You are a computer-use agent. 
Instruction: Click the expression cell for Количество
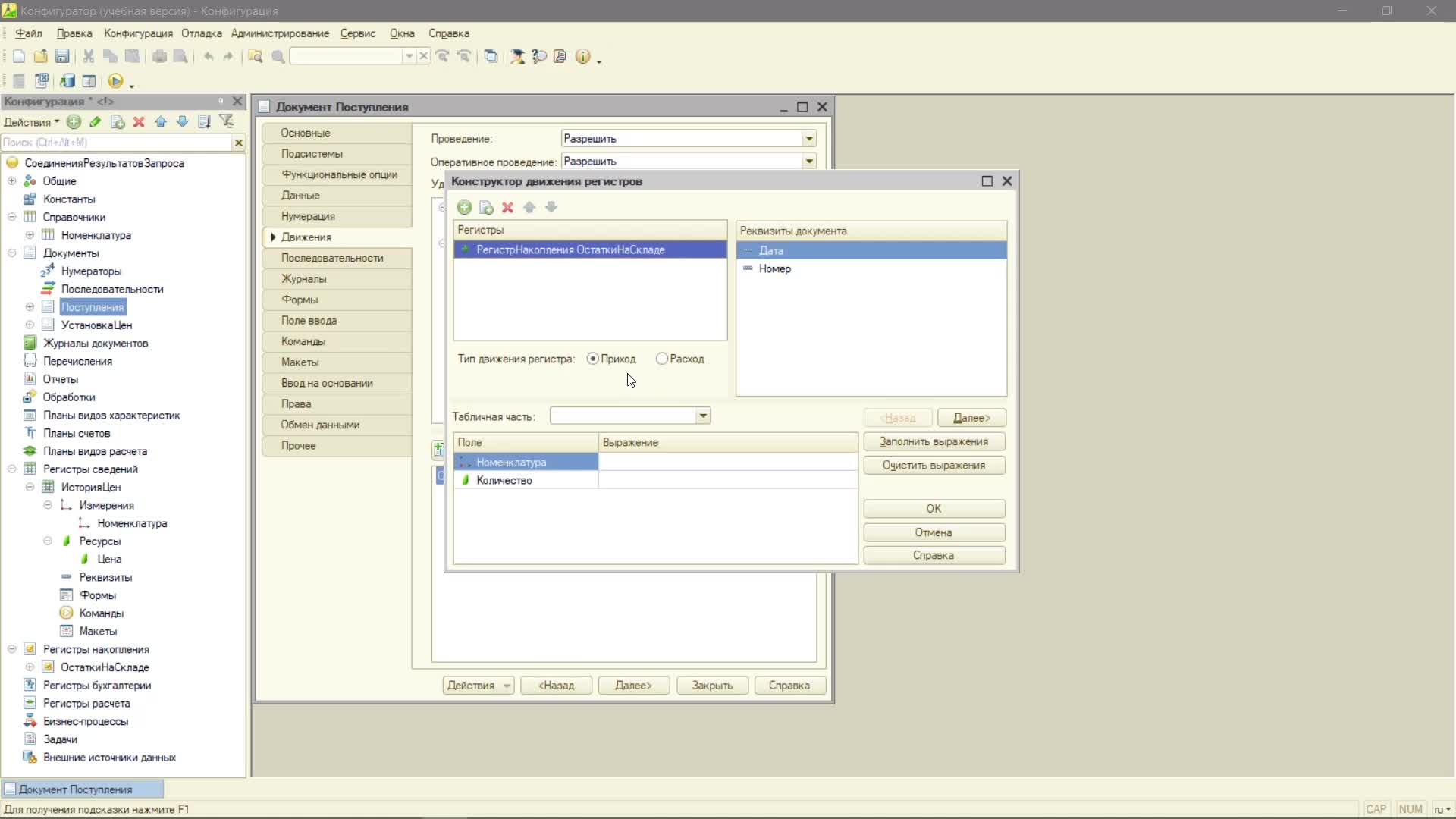[728, 480]
